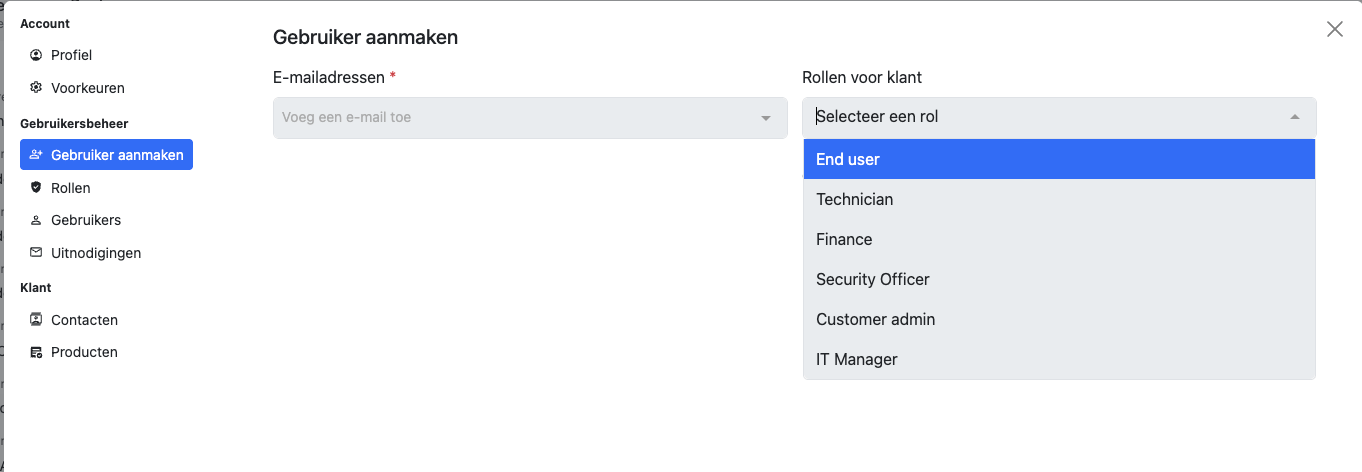Open the Voorkeuren page label
The width and height of the screenshot is (1362, 472).
pos(88,88)
